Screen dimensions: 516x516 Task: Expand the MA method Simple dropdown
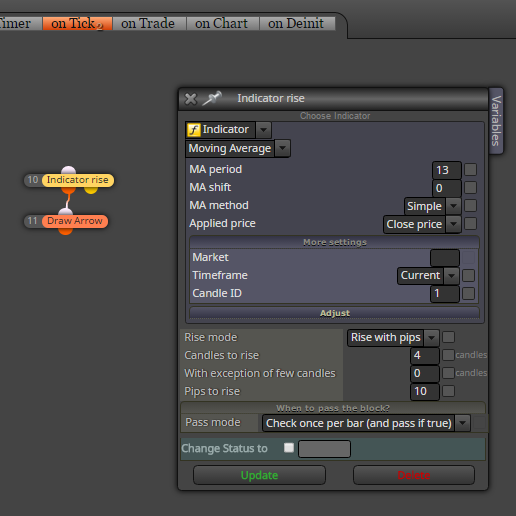pyautogui.click(x=433, y=206)
